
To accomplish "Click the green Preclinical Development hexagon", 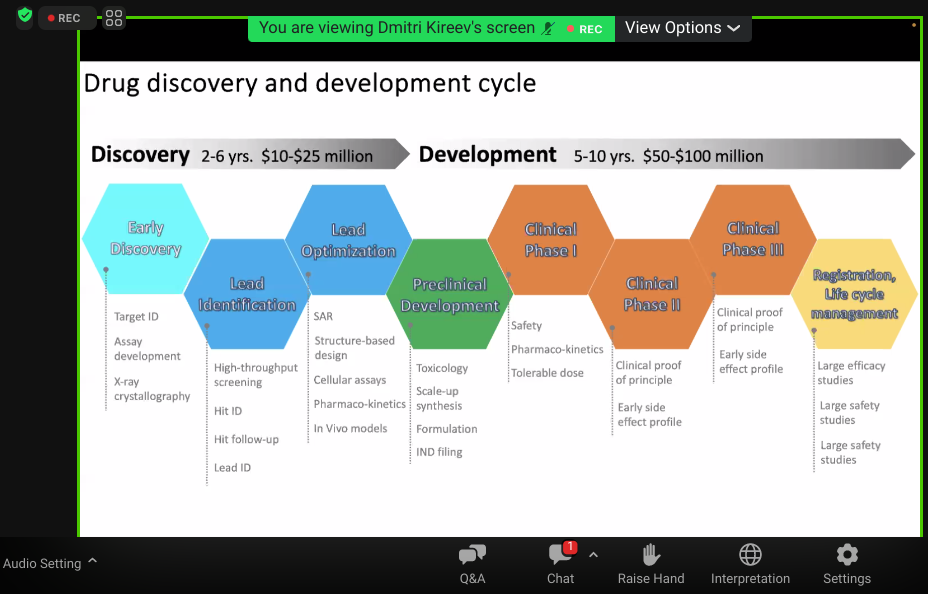I will [x=450, y=295].
